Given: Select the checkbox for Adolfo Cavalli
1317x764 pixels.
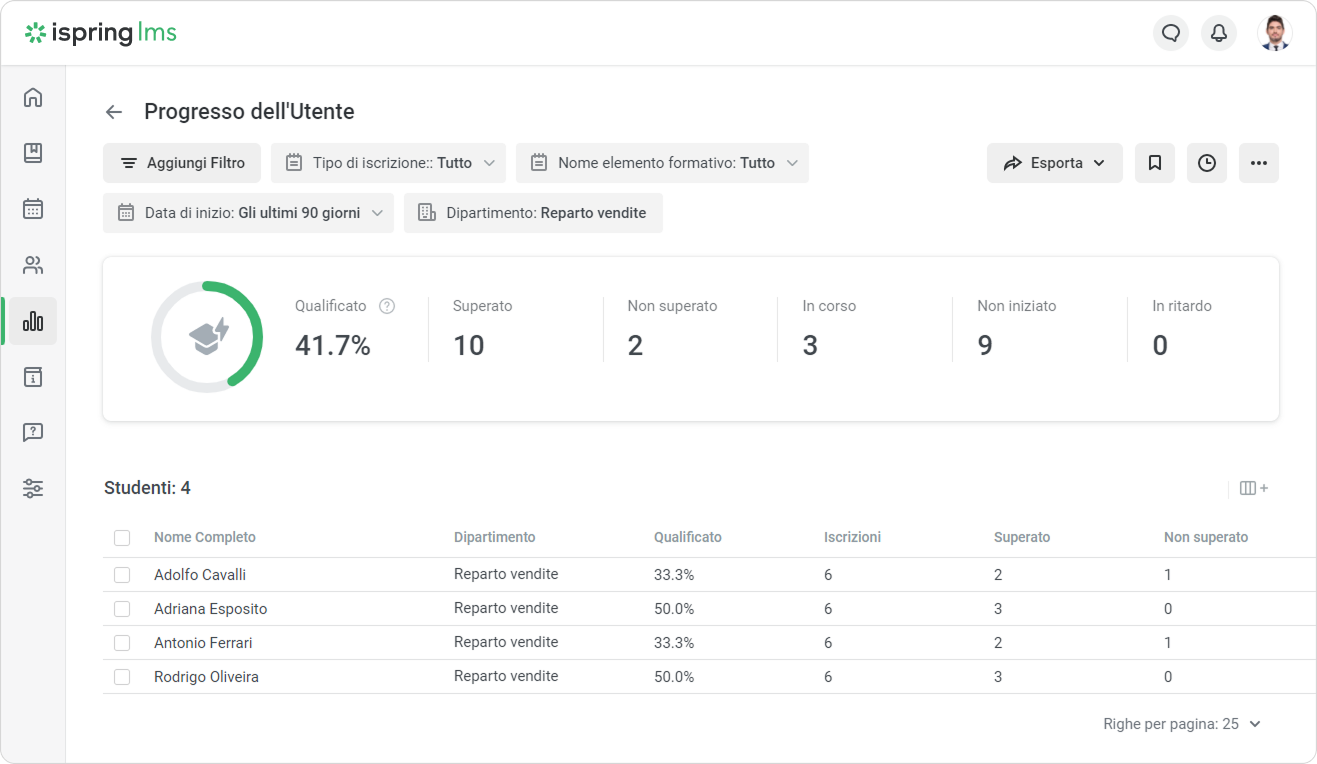Looking at the screenshot, I should click(x=122, y=575).
